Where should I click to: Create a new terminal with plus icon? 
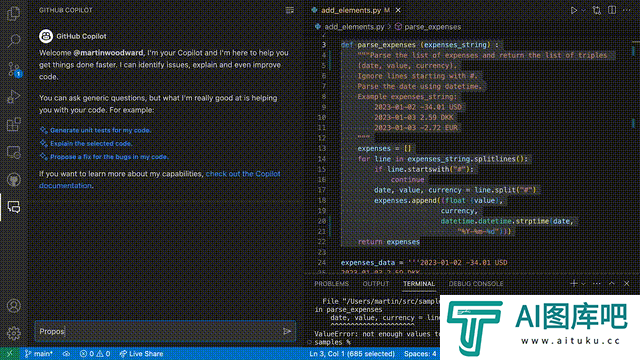click(x=573, y=283)
